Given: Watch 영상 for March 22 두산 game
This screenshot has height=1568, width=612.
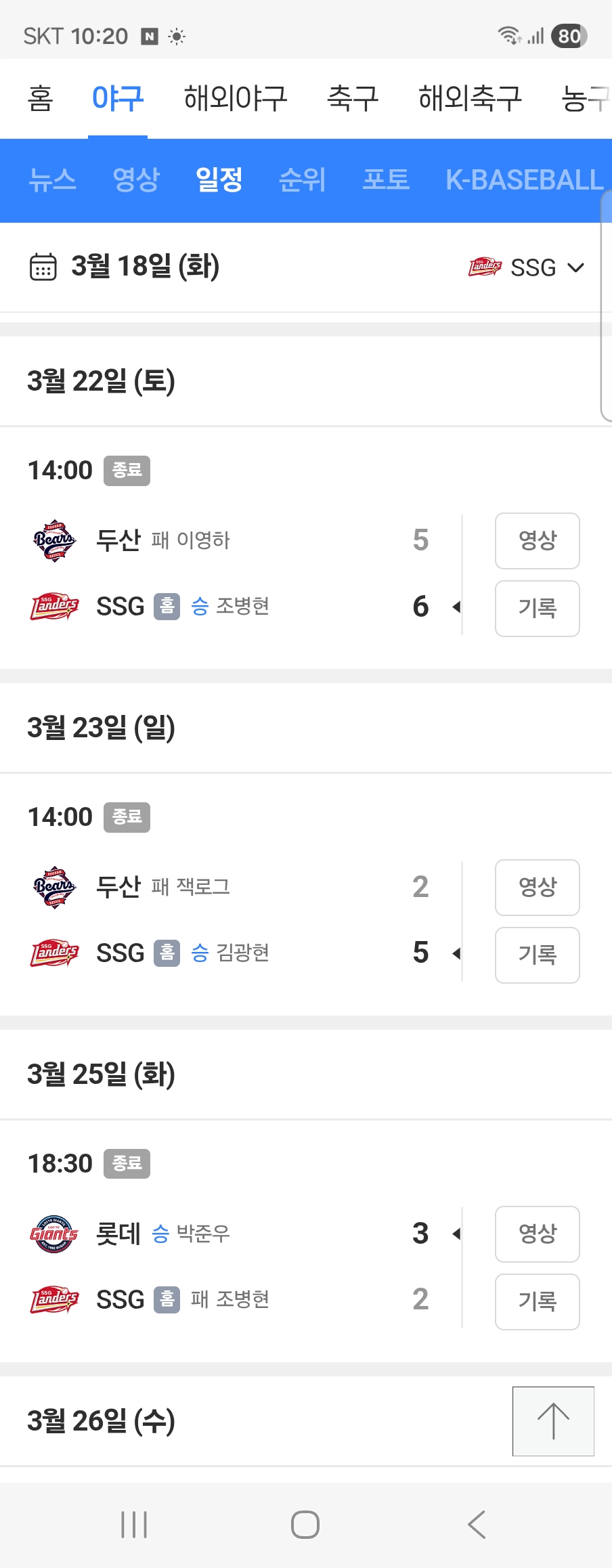Looking at the screenshot, I should [x=538, y=541].
